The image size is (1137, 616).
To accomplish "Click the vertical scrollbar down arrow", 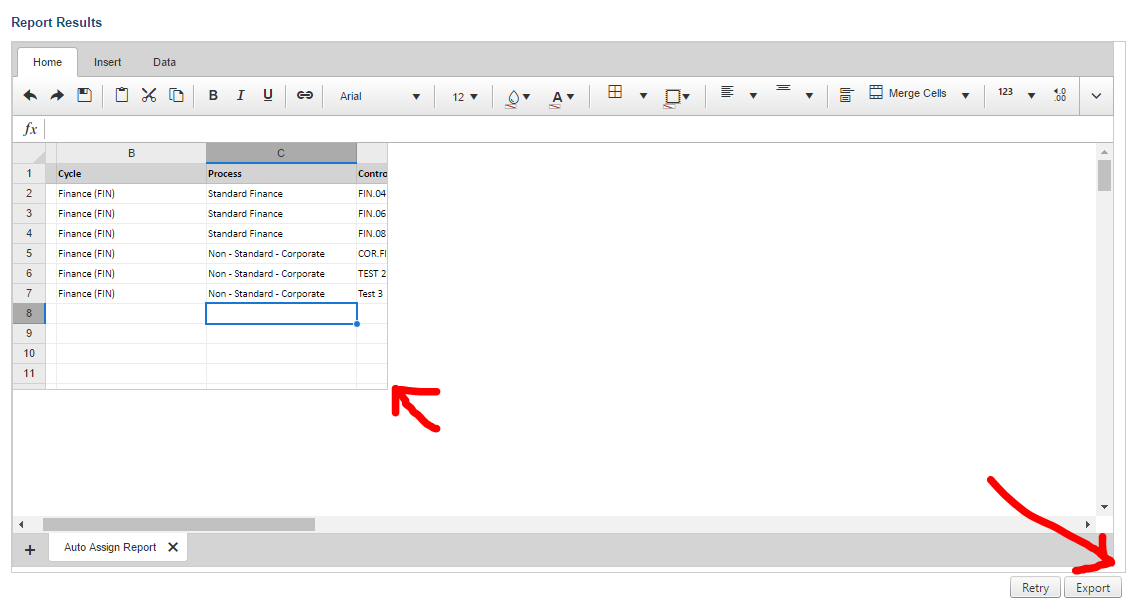I will (x=1104, y=507).
